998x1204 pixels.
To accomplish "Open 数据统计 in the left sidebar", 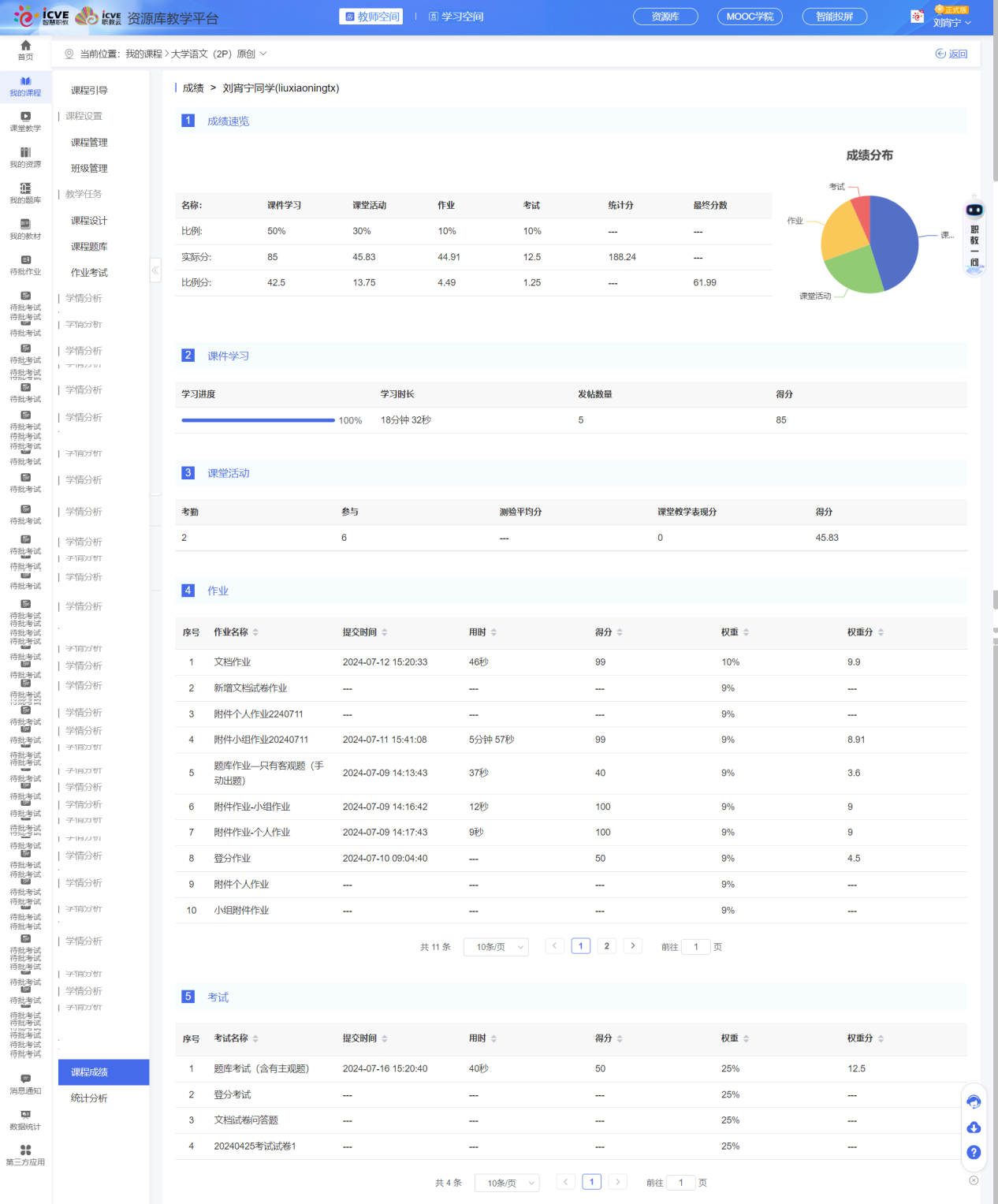I will (x=25, y=1120).
